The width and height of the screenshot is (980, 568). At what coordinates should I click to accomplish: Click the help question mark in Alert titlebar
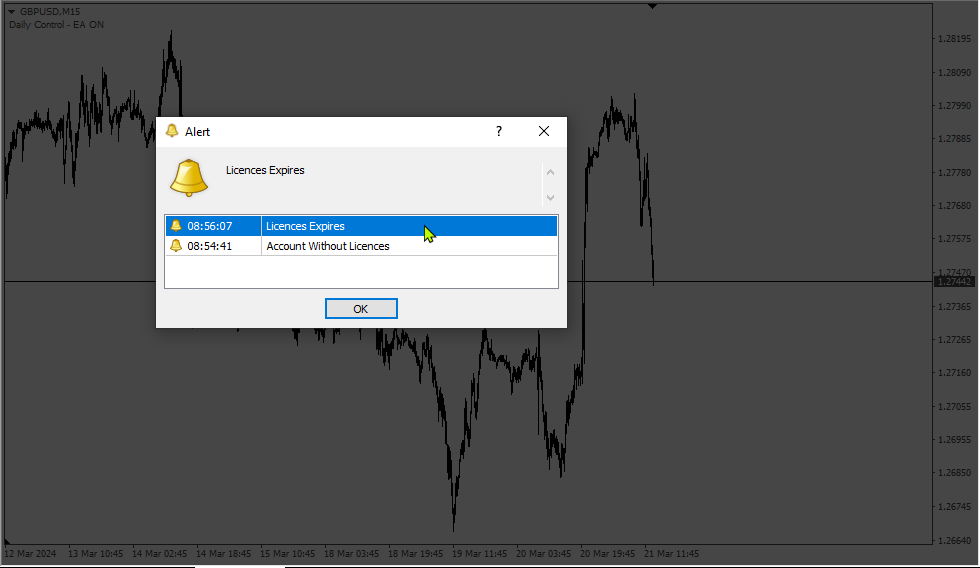click(x=499, y=131)
